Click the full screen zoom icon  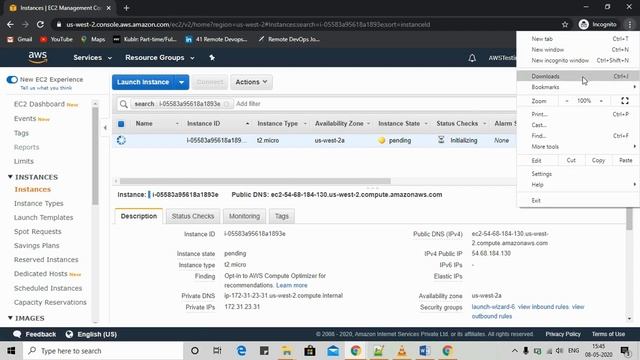[x=625, y=100]
